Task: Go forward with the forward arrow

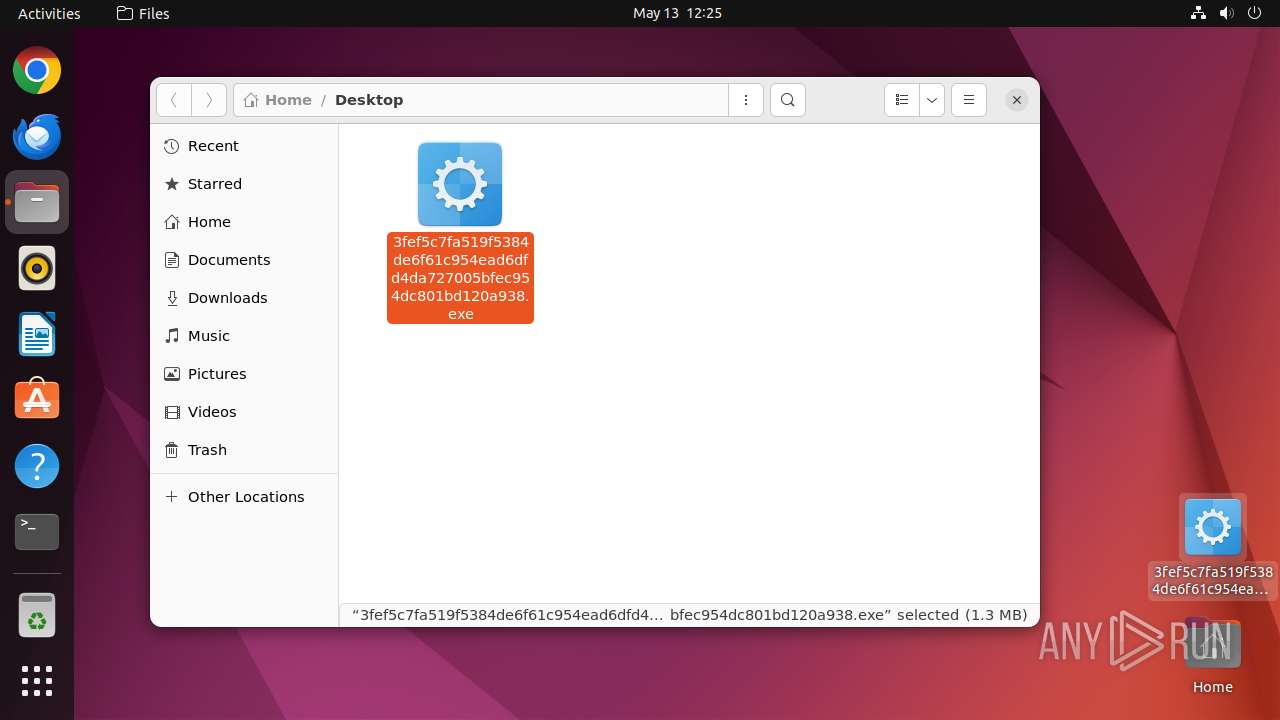Action: [x=208, y=100]
